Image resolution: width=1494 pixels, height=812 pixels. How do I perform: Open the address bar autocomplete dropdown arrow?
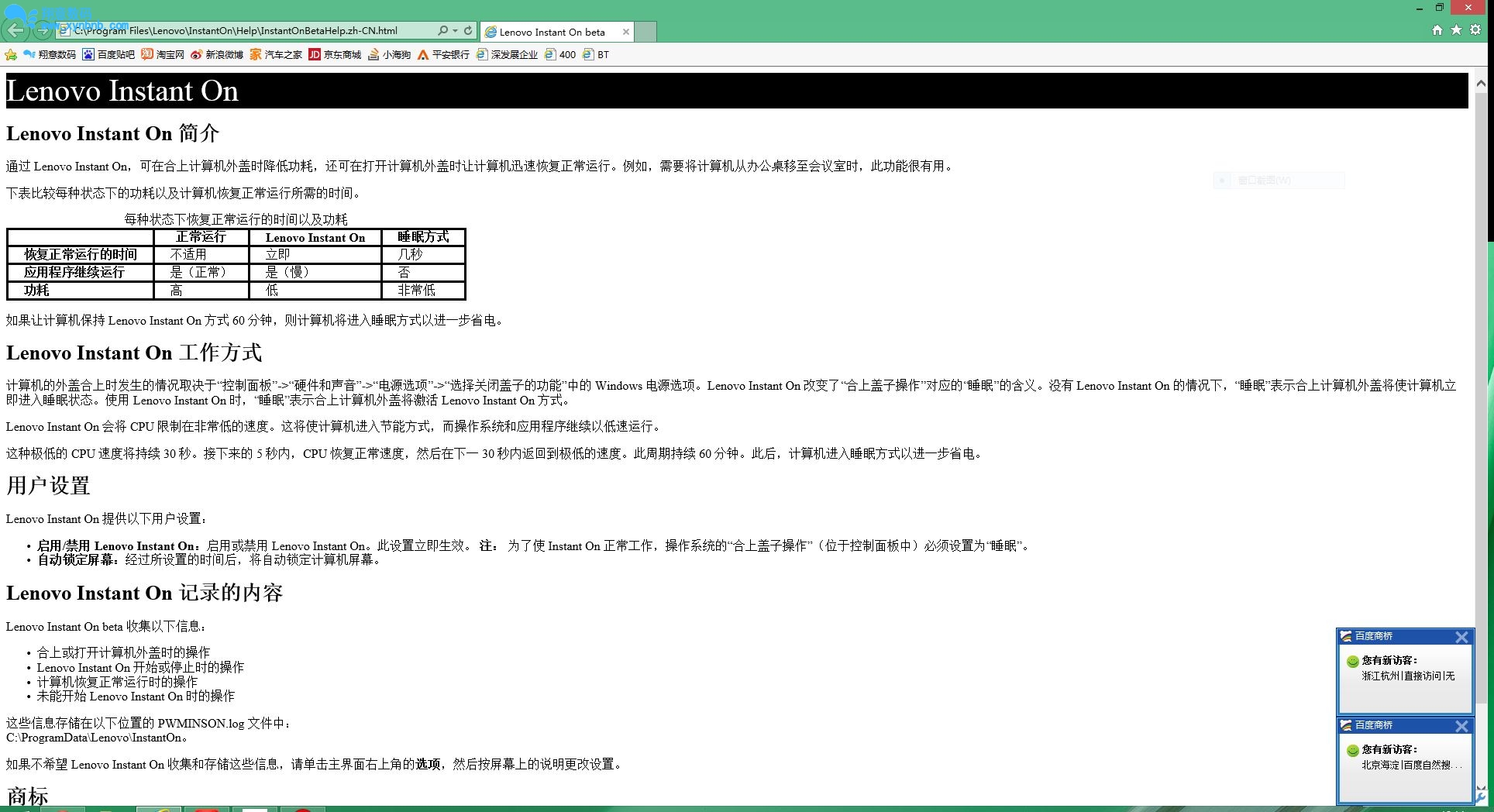(455, 31)
